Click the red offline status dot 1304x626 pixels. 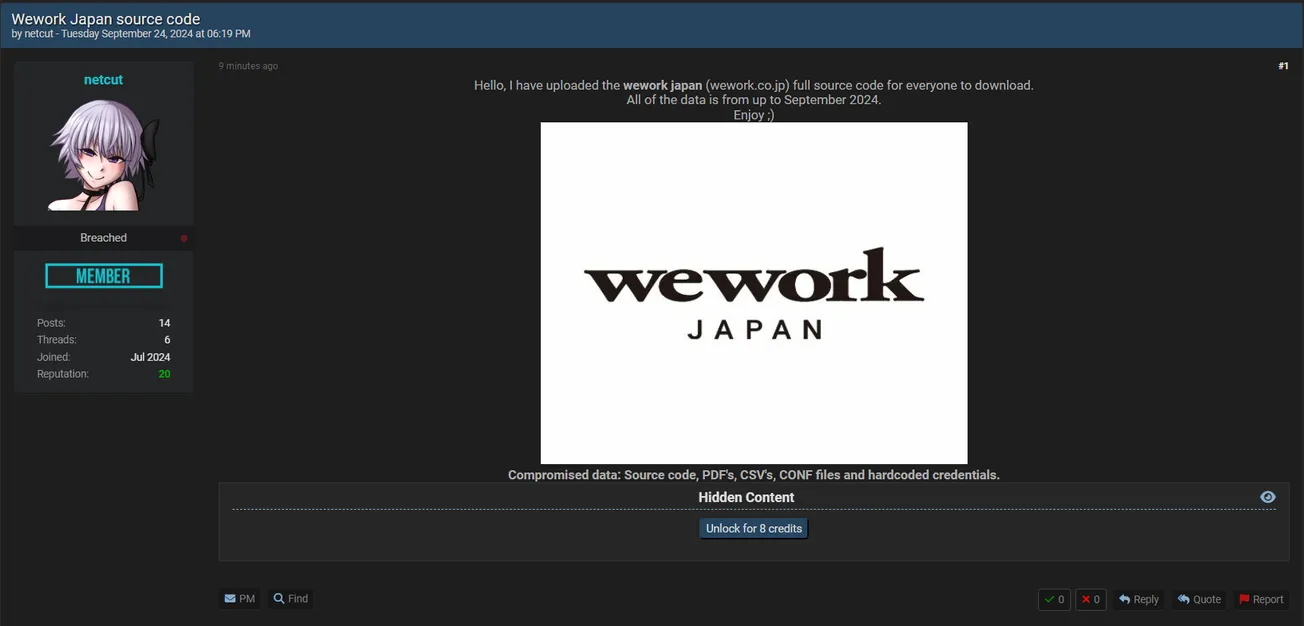click(184, 238)
